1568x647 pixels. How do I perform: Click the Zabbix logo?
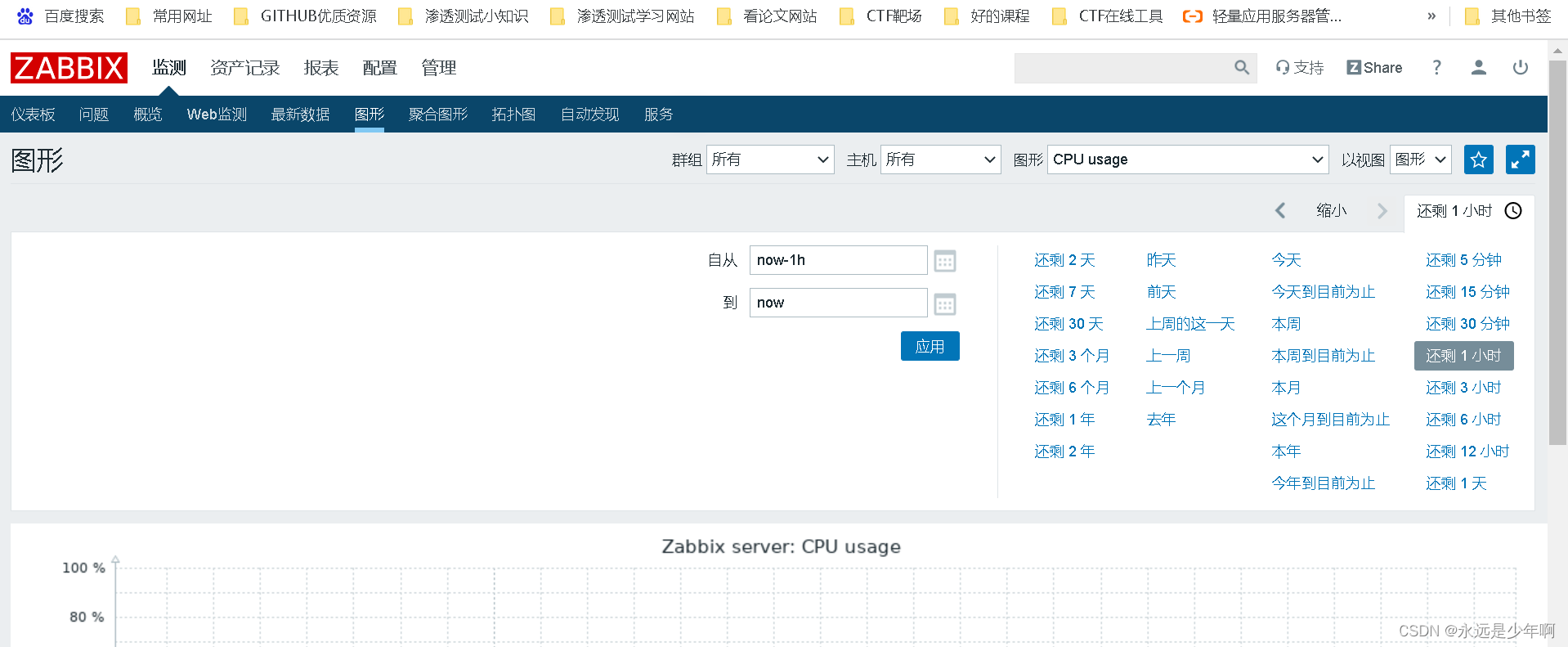coord(69,68)
